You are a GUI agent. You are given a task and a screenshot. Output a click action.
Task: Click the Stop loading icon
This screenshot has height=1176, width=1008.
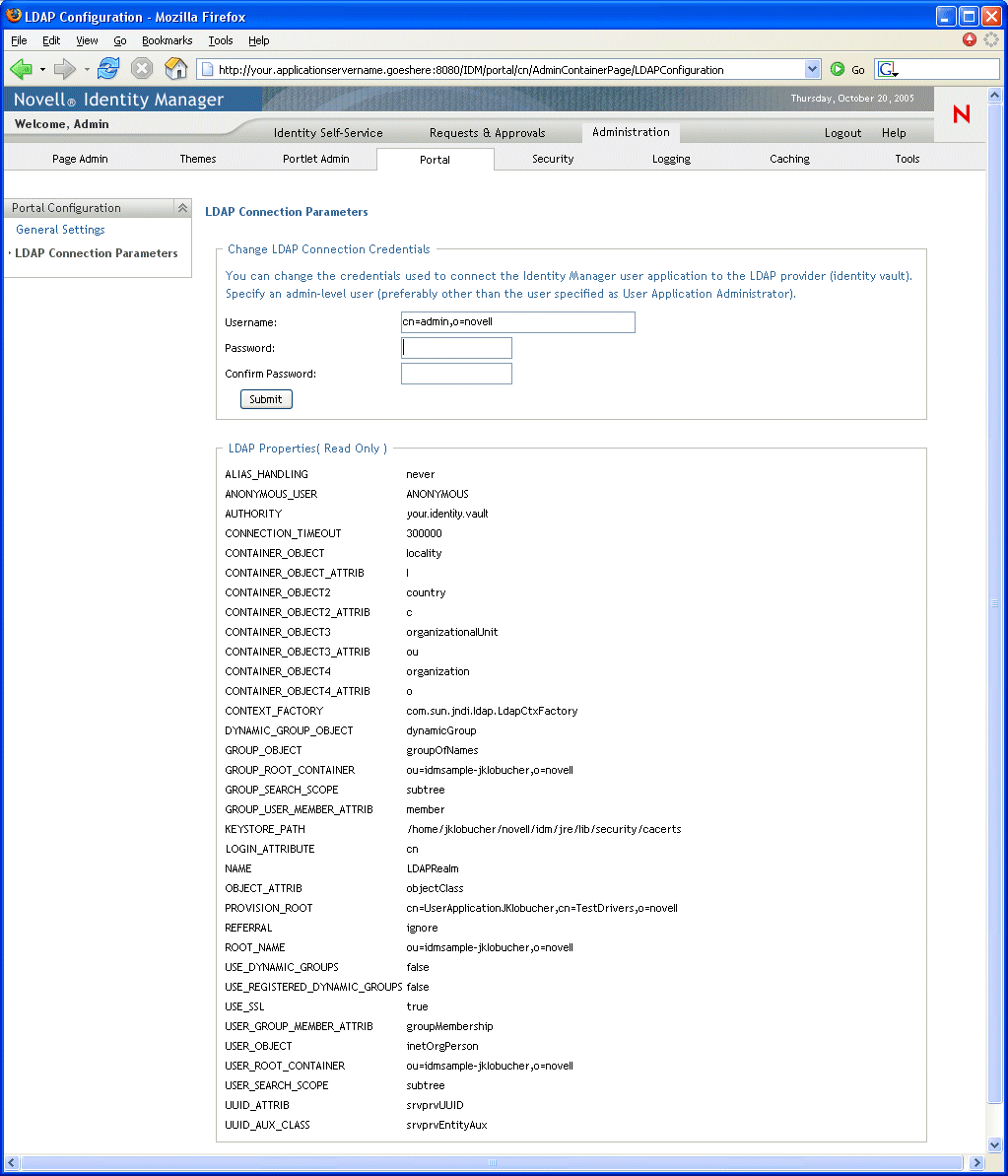(142, 69)
